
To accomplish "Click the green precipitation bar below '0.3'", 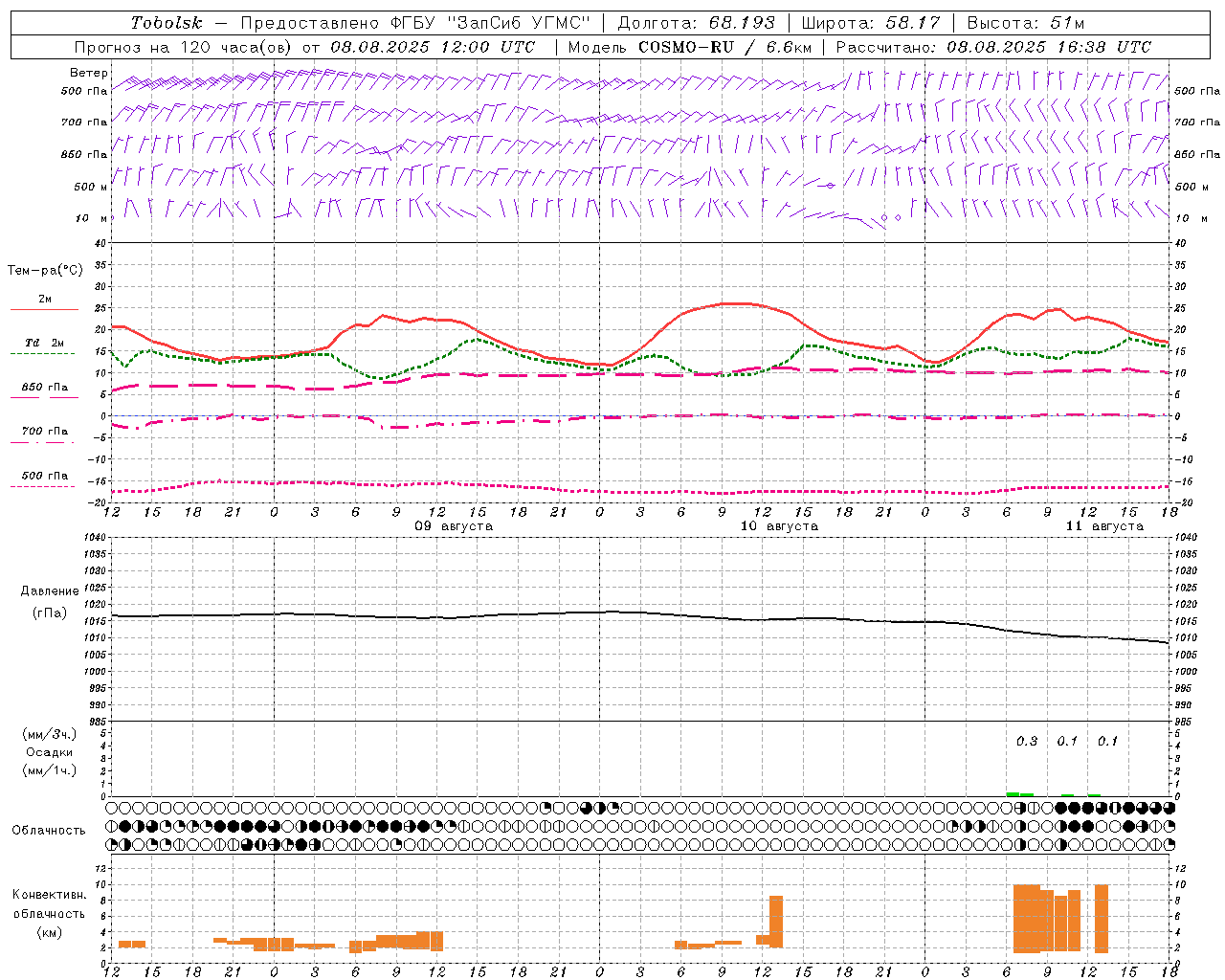I will point(1019,794).
